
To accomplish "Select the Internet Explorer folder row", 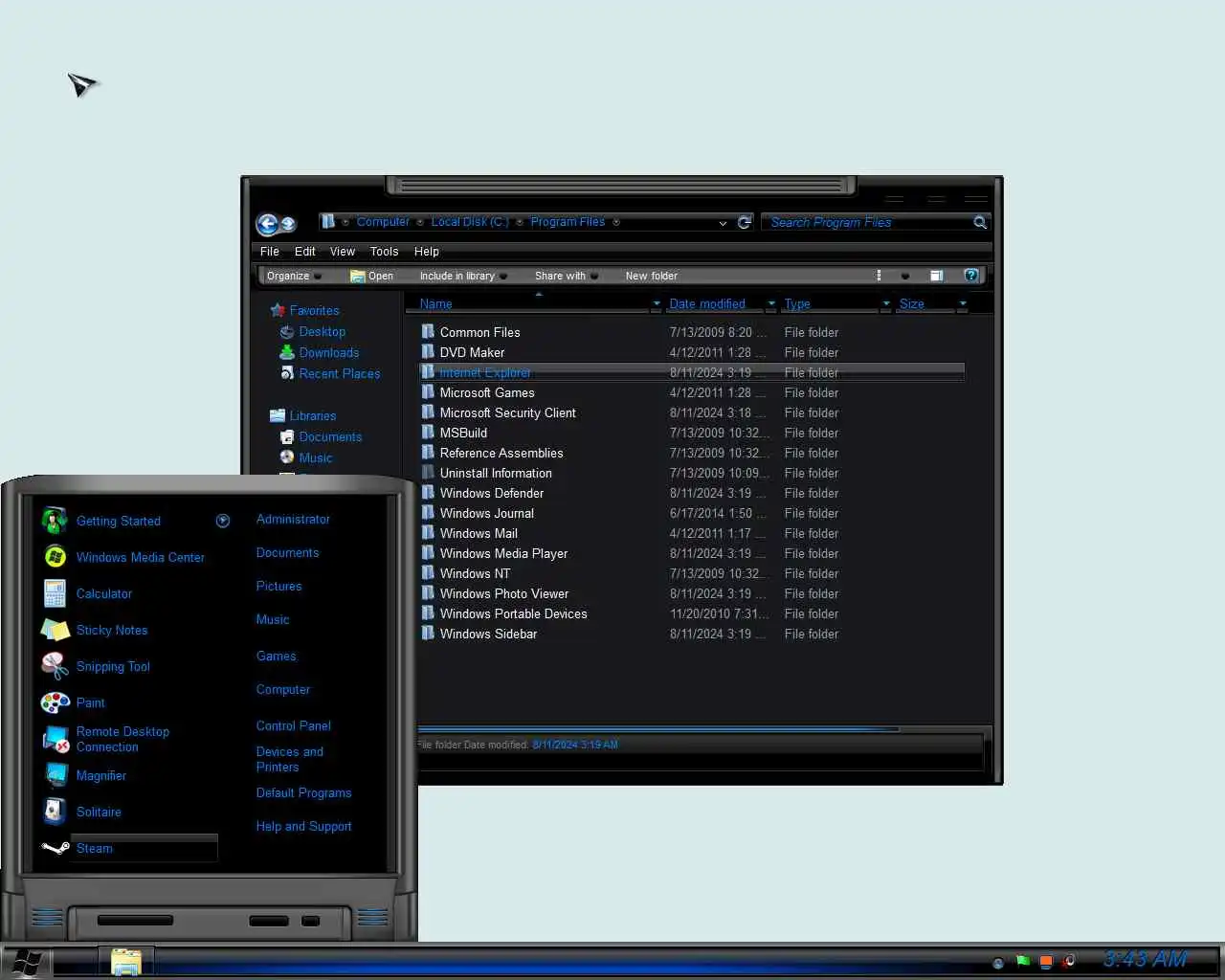I will point(691,372).
